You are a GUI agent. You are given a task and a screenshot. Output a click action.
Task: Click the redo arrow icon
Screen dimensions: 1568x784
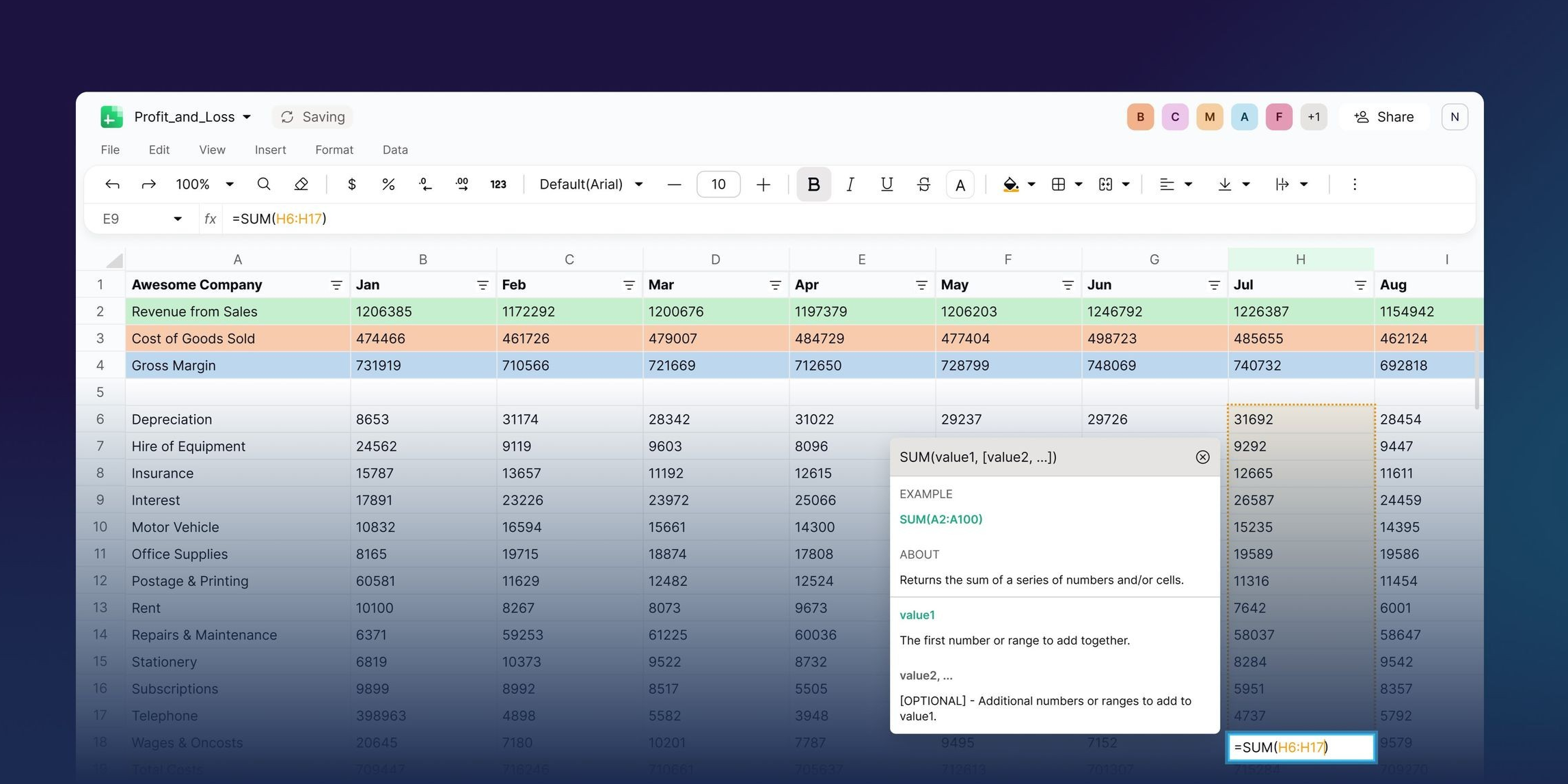148,185
